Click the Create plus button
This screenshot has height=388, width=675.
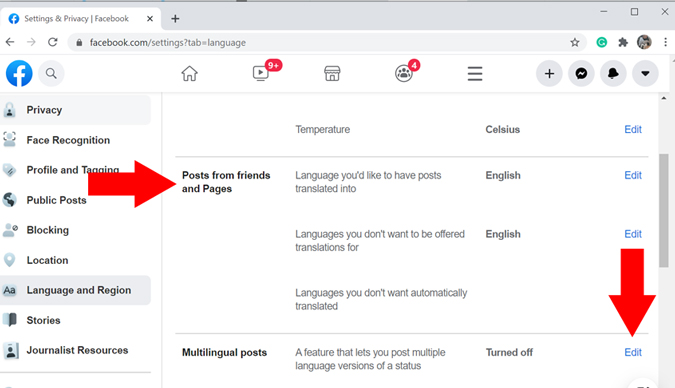click(549, 73)
